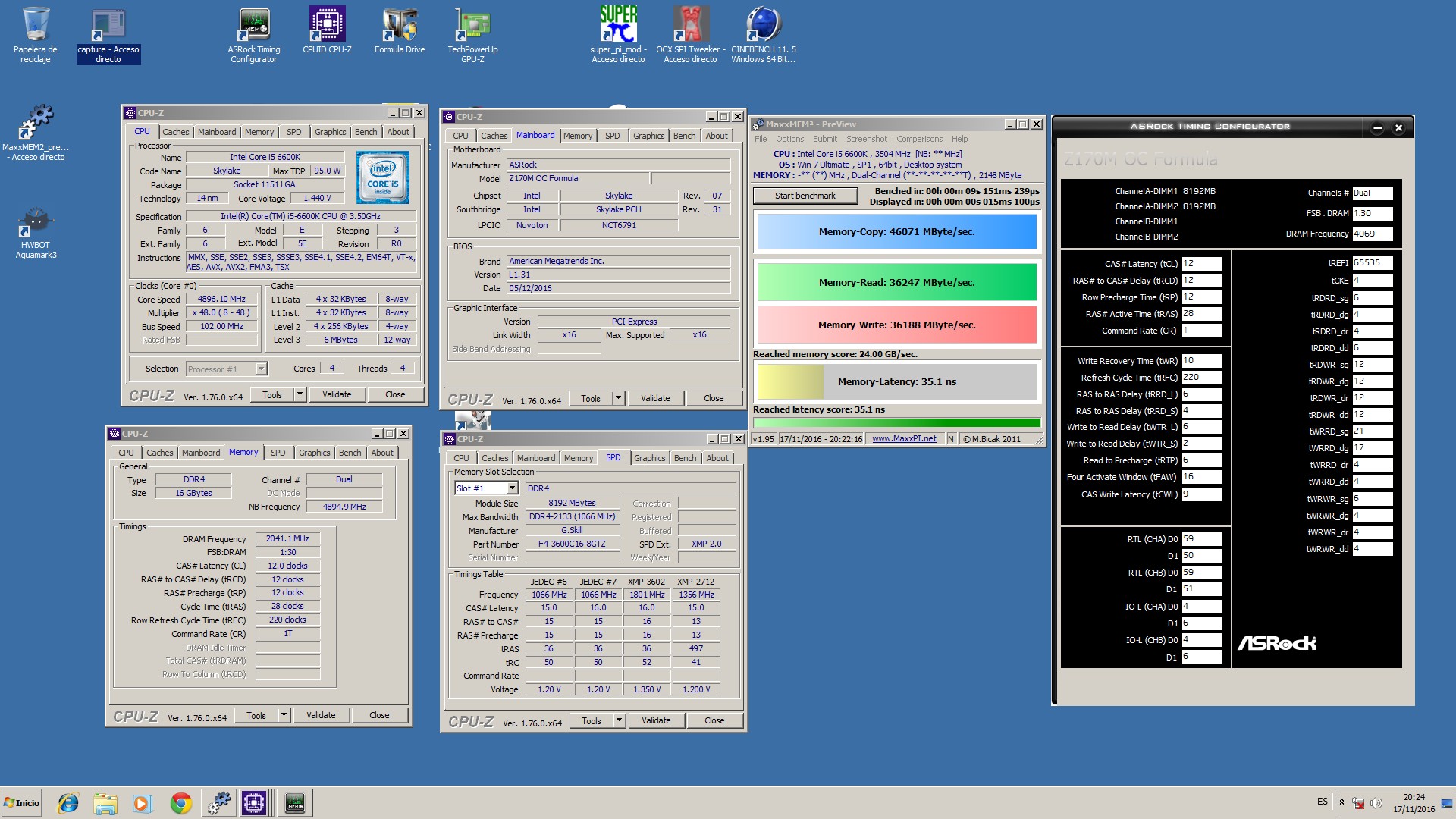Close the ASRock Timing Configurator window
The width and height of the screenshot is (1456, 819).
pyautogui.click(x=1399, y=127)
